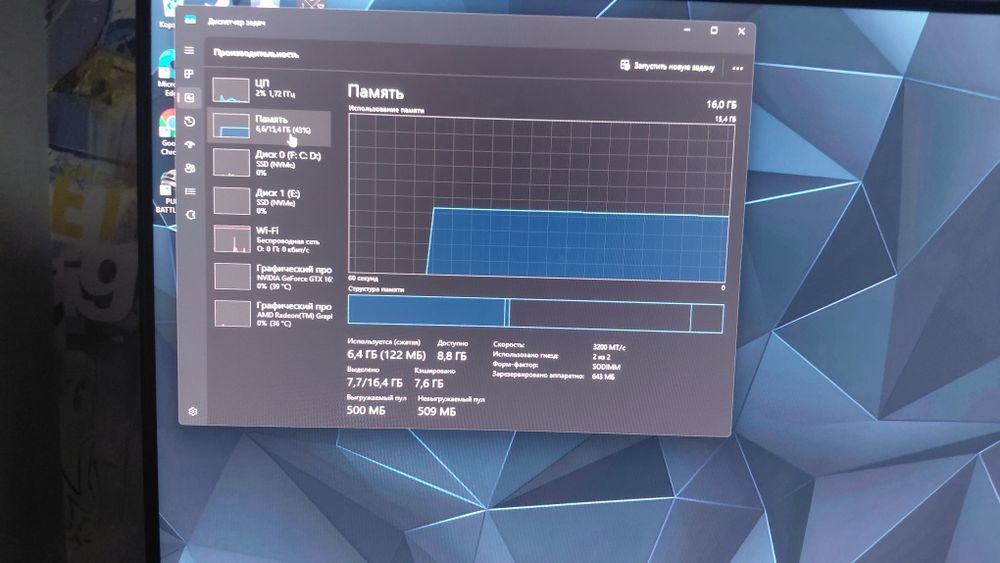Minimize the Task Manager window

click(687, 29)
